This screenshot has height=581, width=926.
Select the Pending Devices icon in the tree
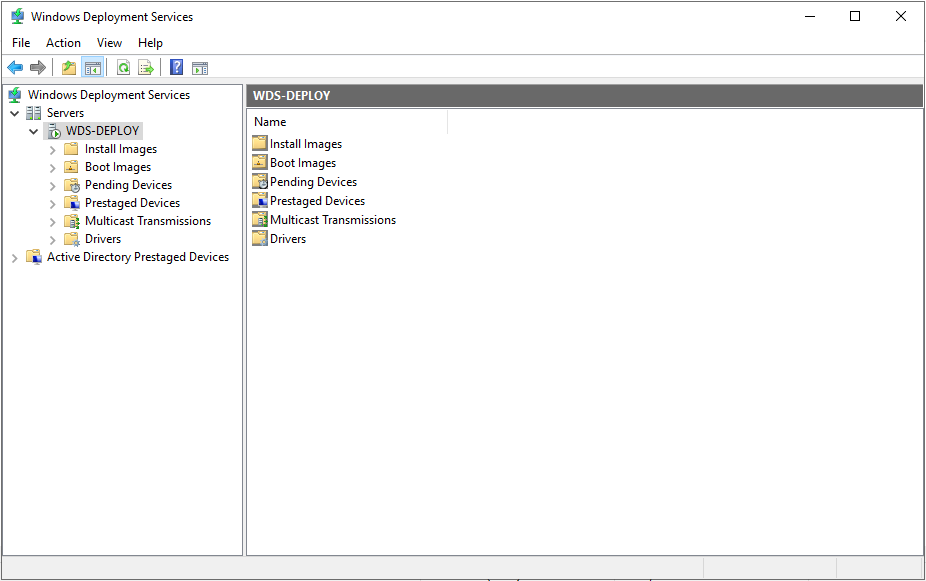pyautogui.click(x=71, y=185)
